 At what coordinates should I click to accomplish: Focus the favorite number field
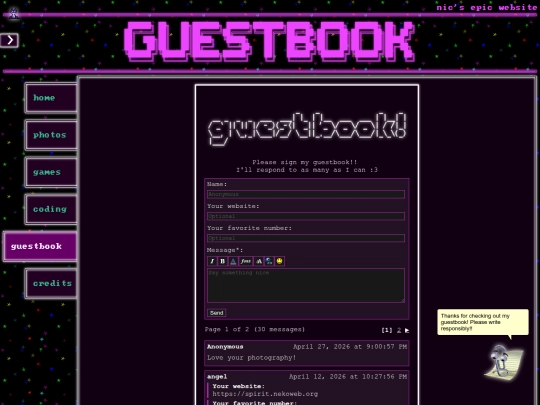coord(306,238)
